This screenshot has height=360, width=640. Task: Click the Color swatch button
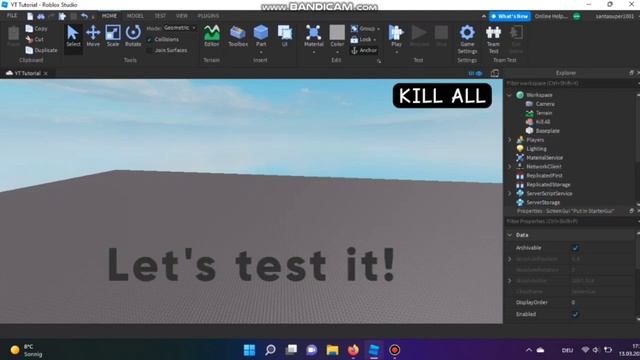(337, 35)
